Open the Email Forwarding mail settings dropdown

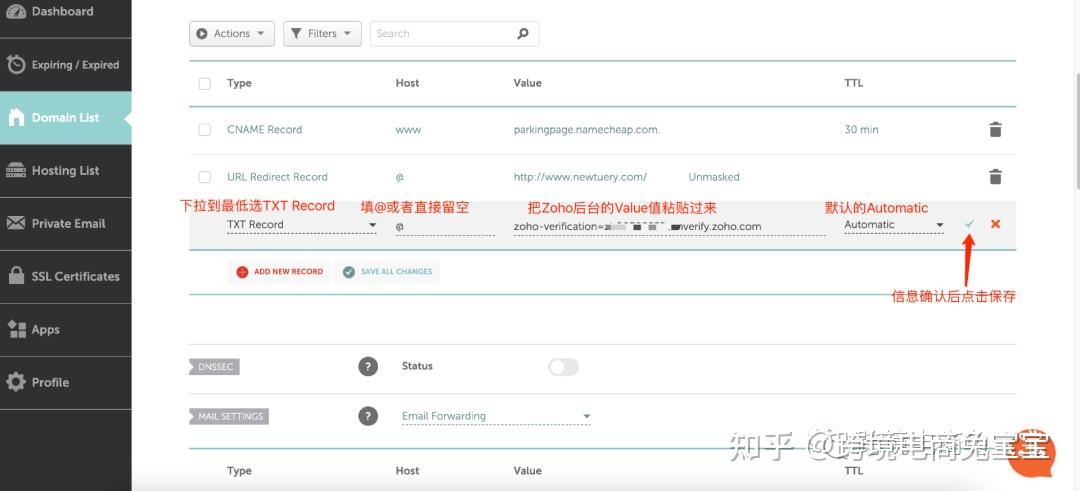tap(496, 416)
